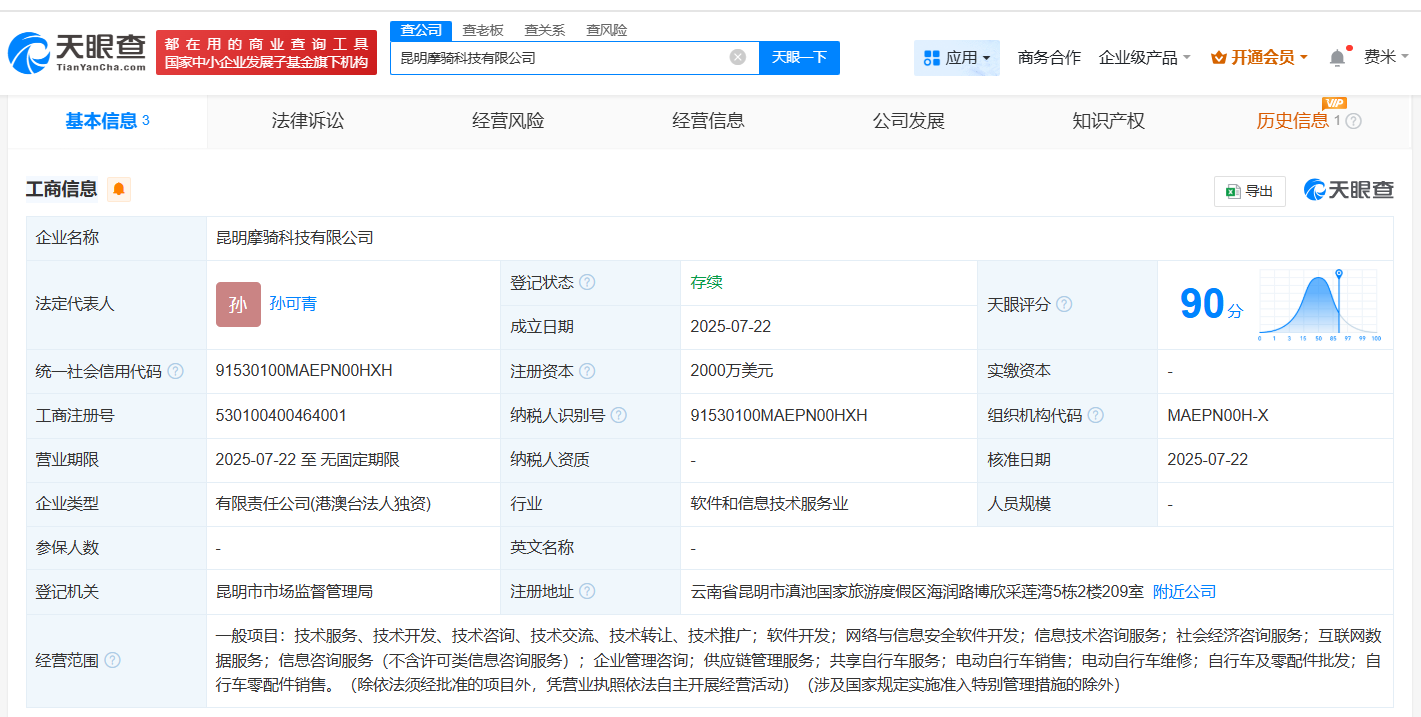Click help icon beside 注册资本
This screenshot has height=717, width=1421.
click(x=587, y=371)
